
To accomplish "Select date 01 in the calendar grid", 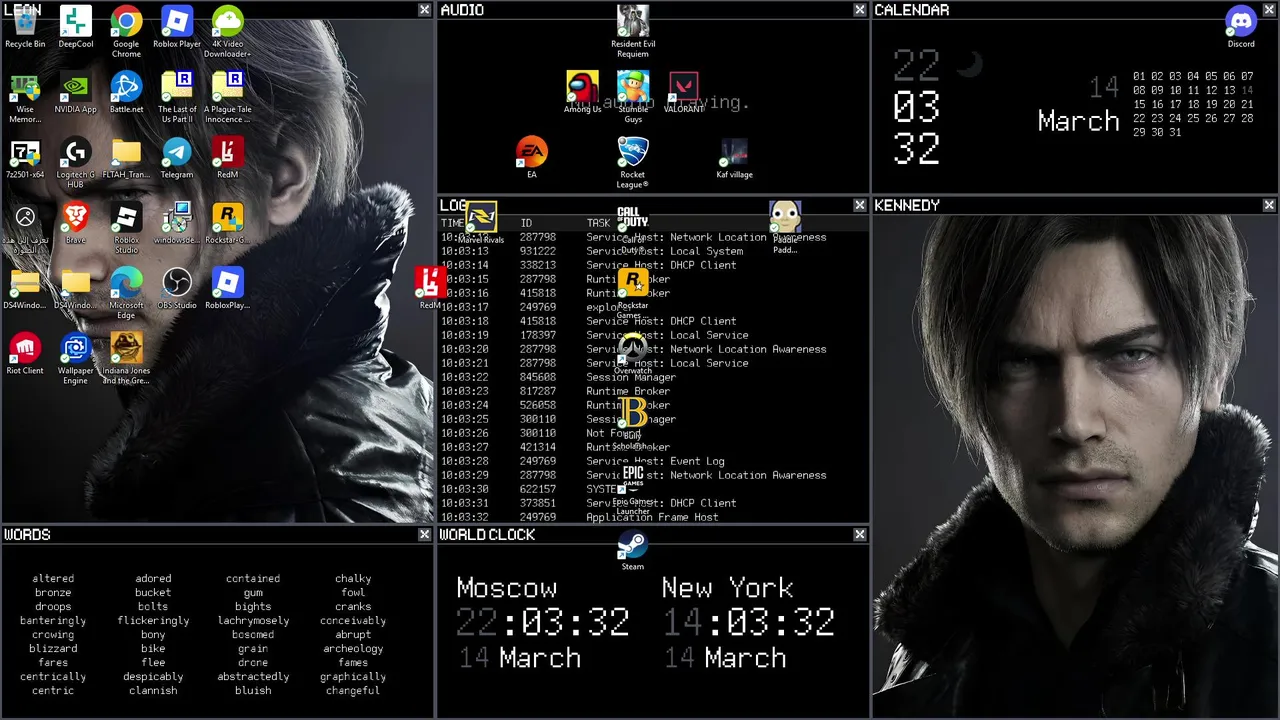I will click(x=1139, y=77).
